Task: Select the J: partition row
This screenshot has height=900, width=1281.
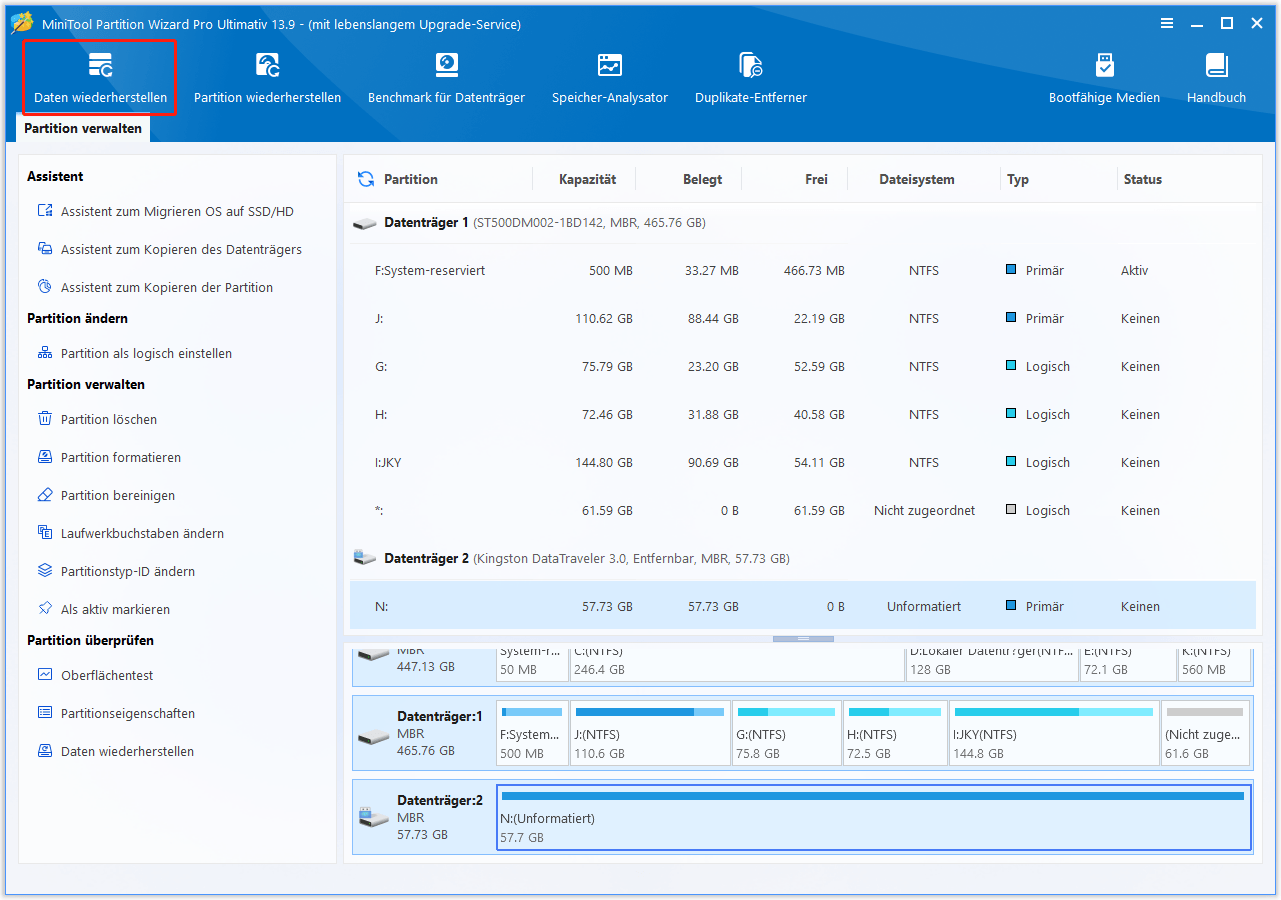Action: pos(803,319)
